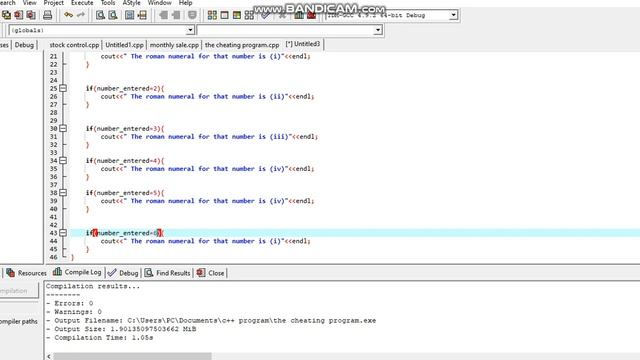This screenshot has width=640, height=360.
Task: Click the Close All files toolbar icon
Action: pyautogui.click(x=31, y=15)
